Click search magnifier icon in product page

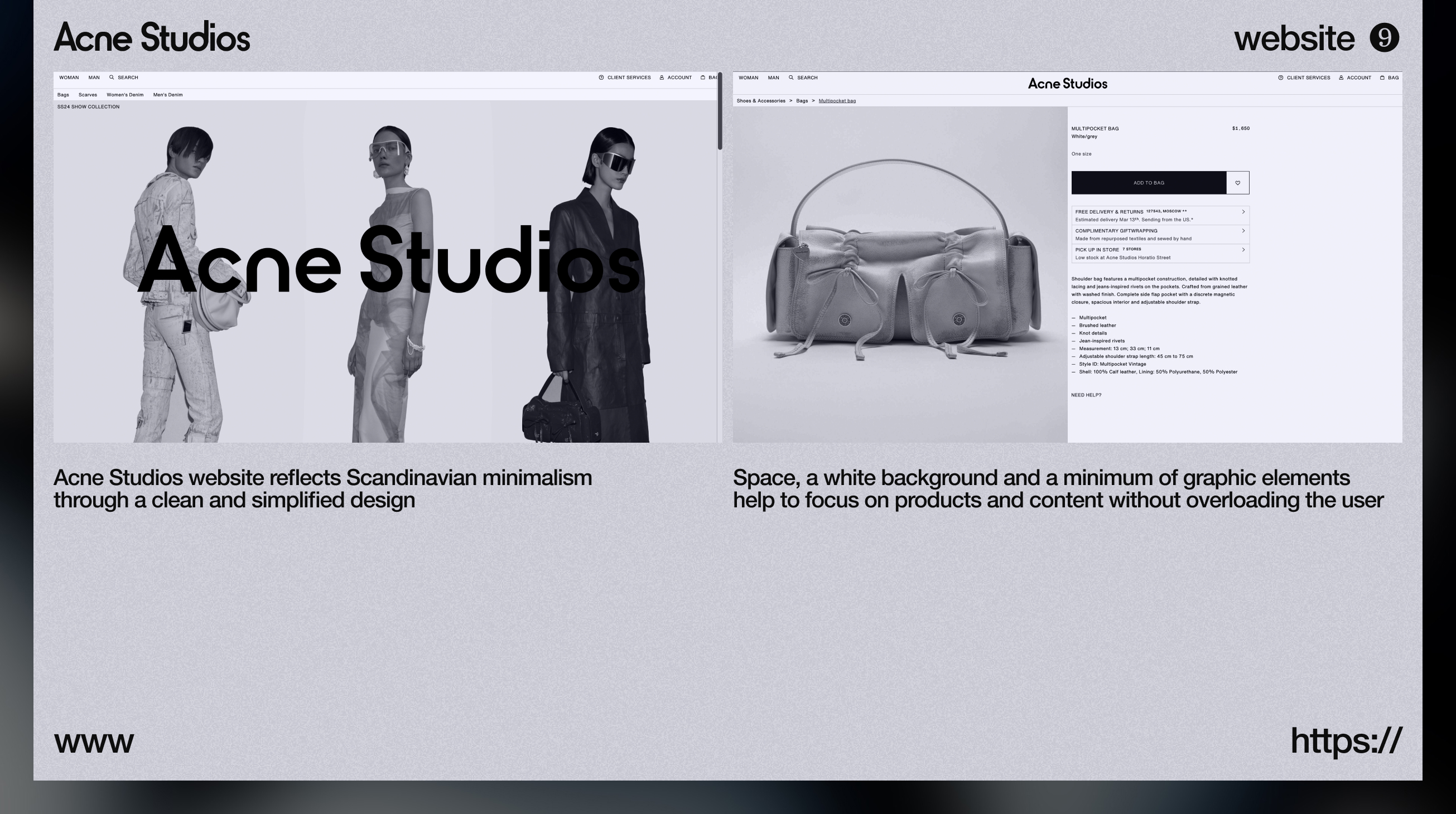coord(790,78)
